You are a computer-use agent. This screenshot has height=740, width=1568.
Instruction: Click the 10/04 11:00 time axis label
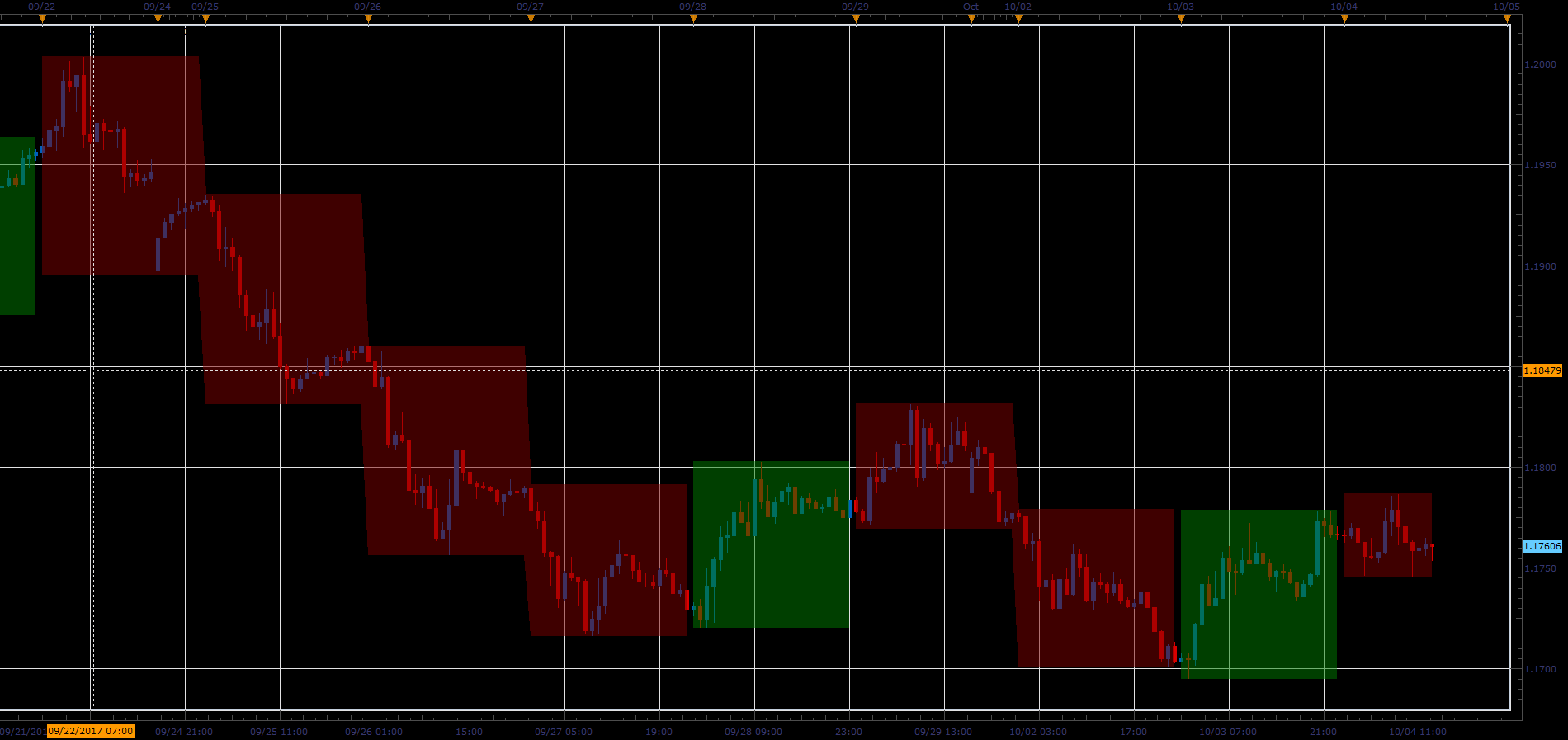pyautogui.click(x=1418, y=732)
